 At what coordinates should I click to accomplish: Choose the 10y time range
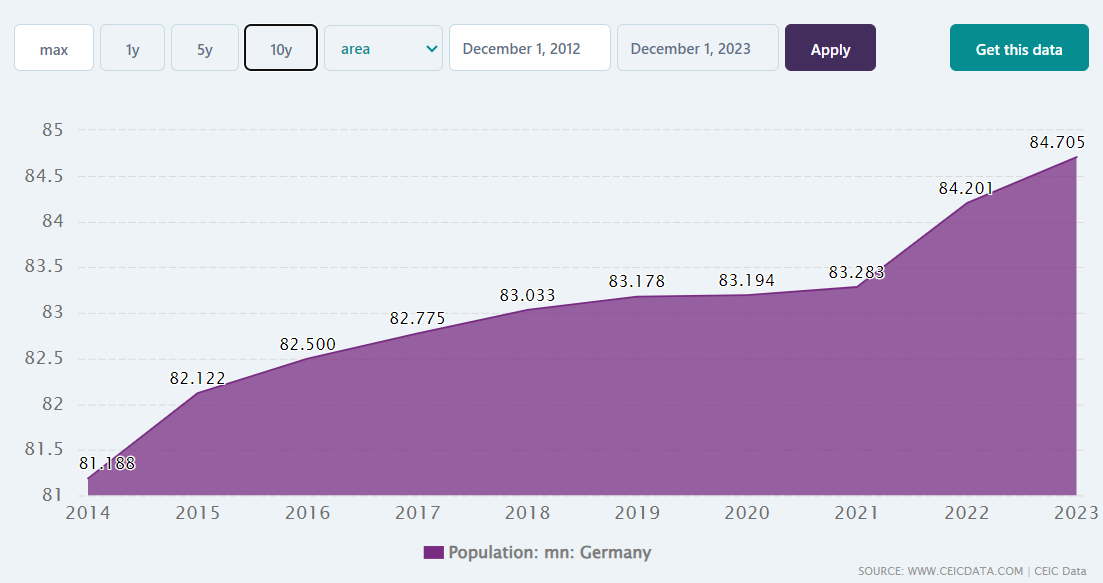pos(281,48)
